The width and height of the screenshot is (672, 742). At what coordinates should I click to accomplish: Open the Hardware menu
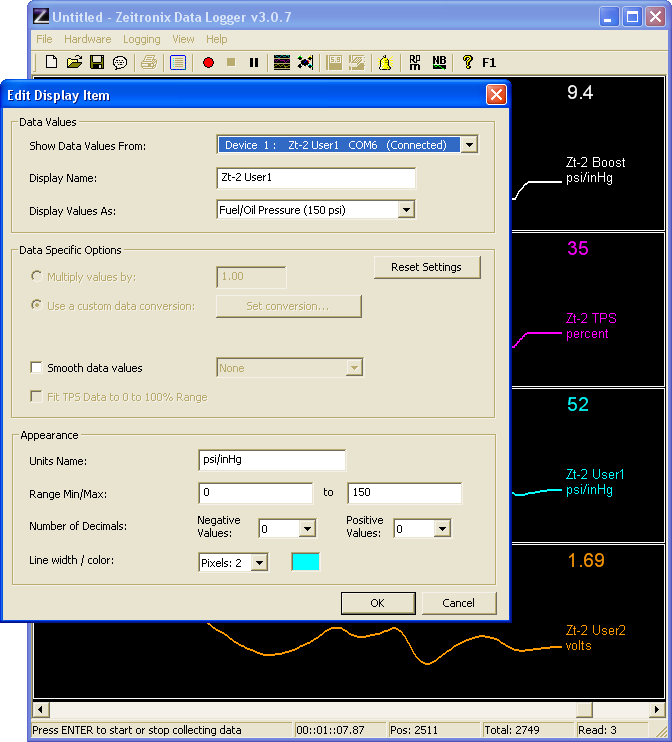pos(88,39)
